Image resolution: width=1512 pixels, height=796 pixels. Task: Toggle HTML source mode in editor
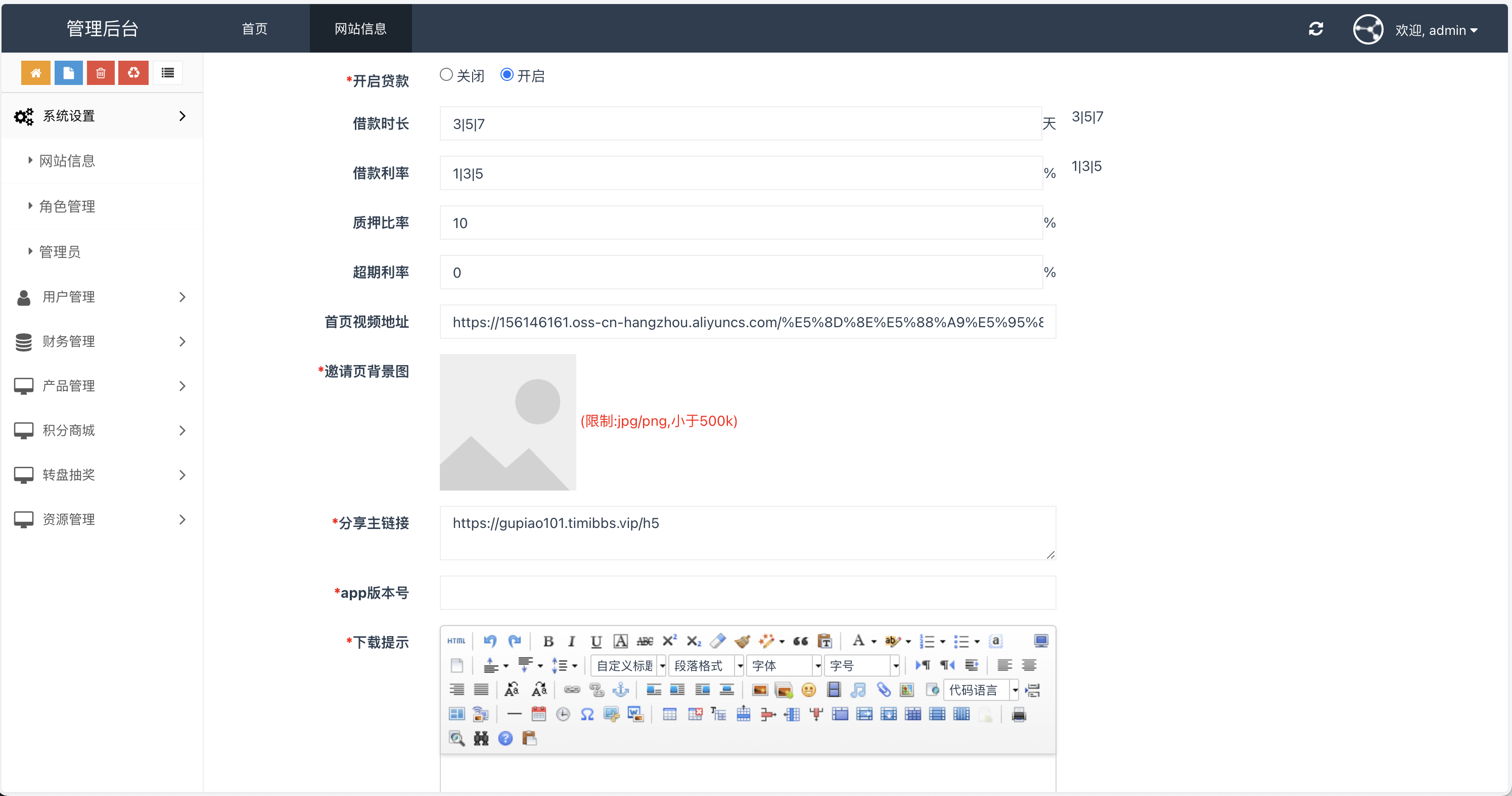(456, 641)
